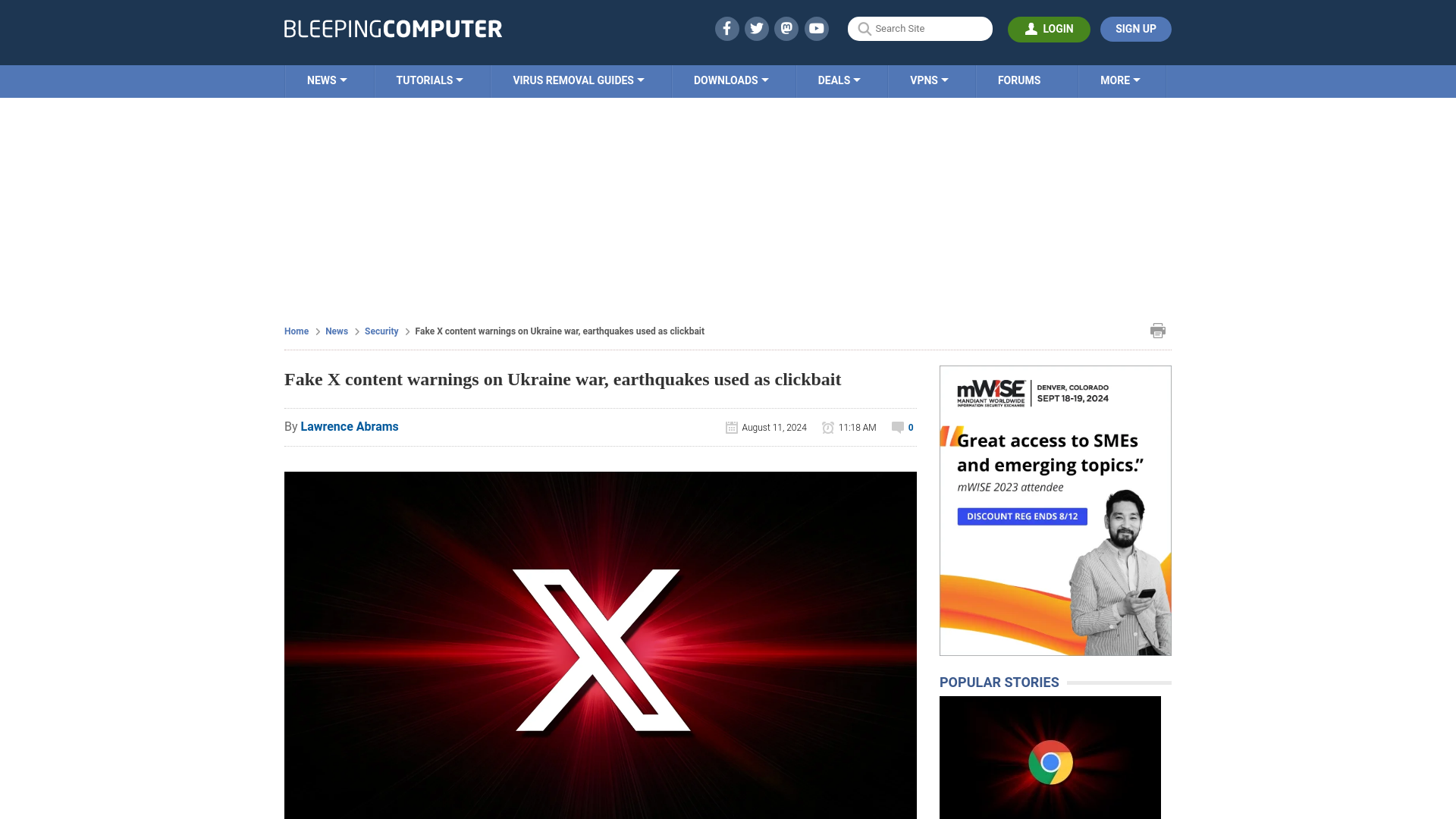Click the comments count icon

[897, 427]
